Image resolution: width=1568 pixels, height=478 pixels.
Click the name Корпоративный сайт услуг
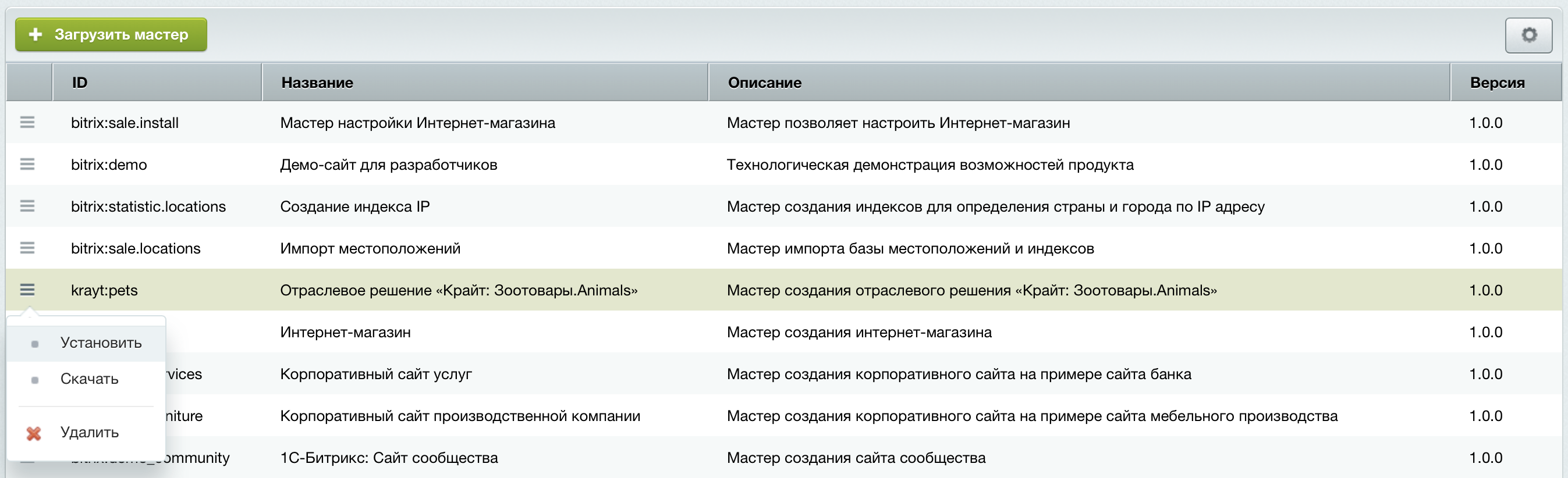point(375,374)
